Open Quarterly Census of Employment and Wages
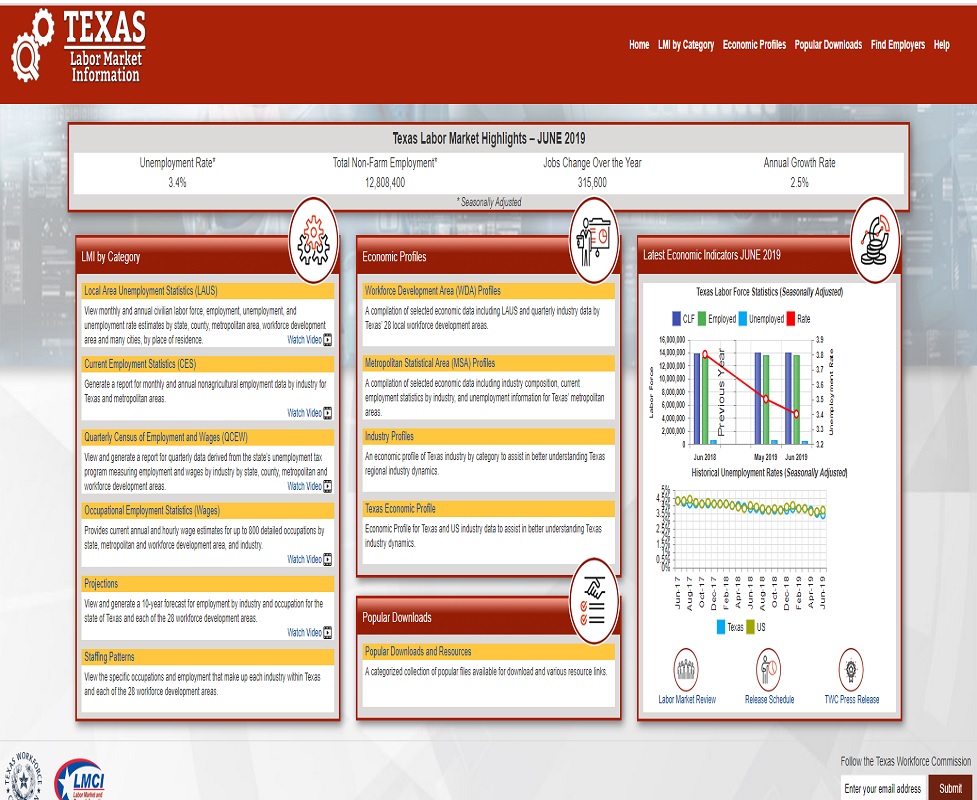 (x=166, y=437)
